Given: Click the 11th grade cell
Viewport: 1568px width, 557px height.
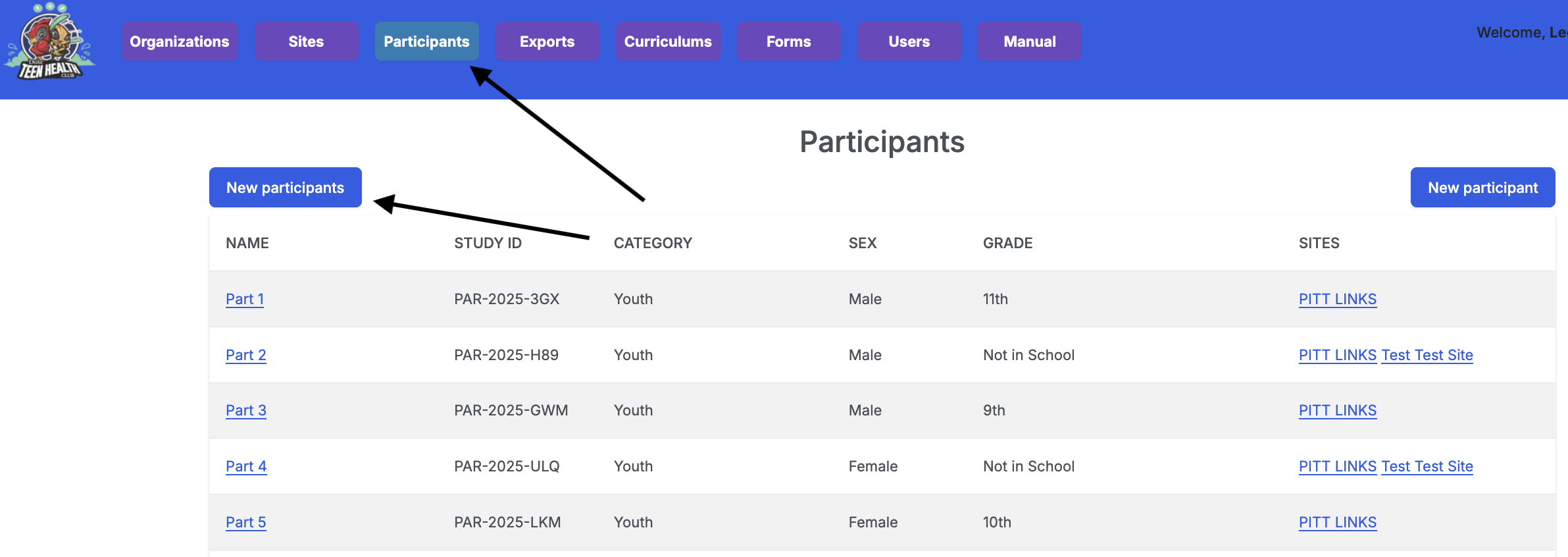Looking at the screenshot, I should [x=996, y=299].
